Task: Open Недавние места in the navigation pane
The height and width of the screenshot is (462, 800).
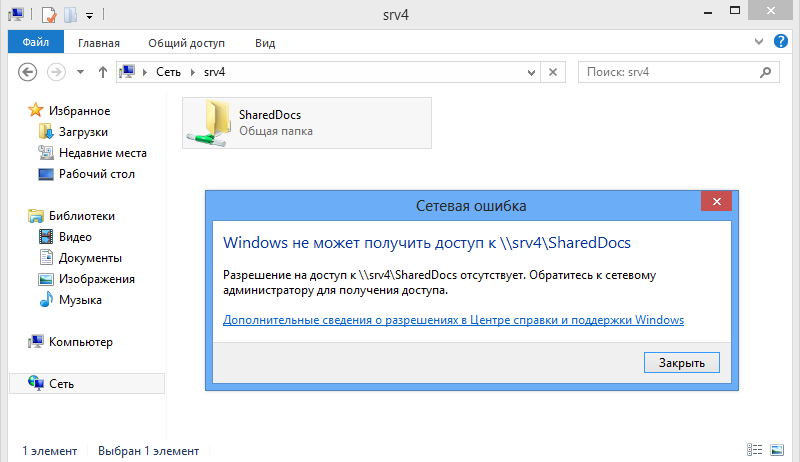Action: tap(103, 152)
